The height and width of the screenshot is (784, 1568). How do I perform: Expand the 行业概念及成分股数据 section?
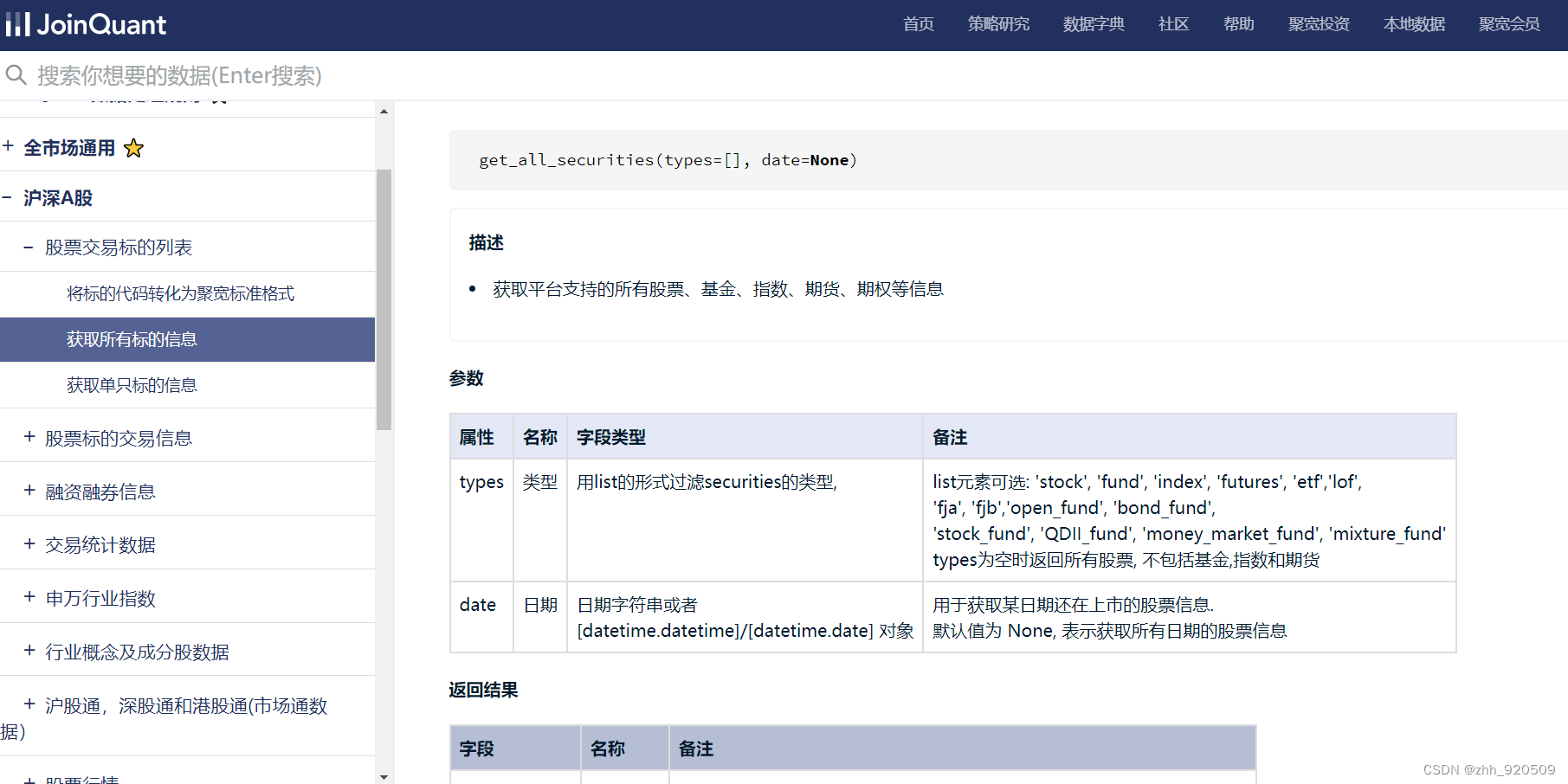pos(27,652)
